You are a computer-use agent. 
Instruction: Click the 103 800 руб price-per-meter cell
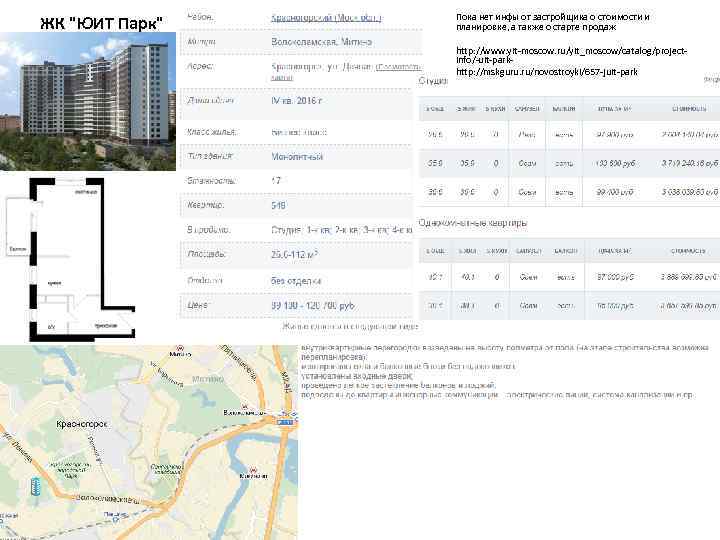615,163
